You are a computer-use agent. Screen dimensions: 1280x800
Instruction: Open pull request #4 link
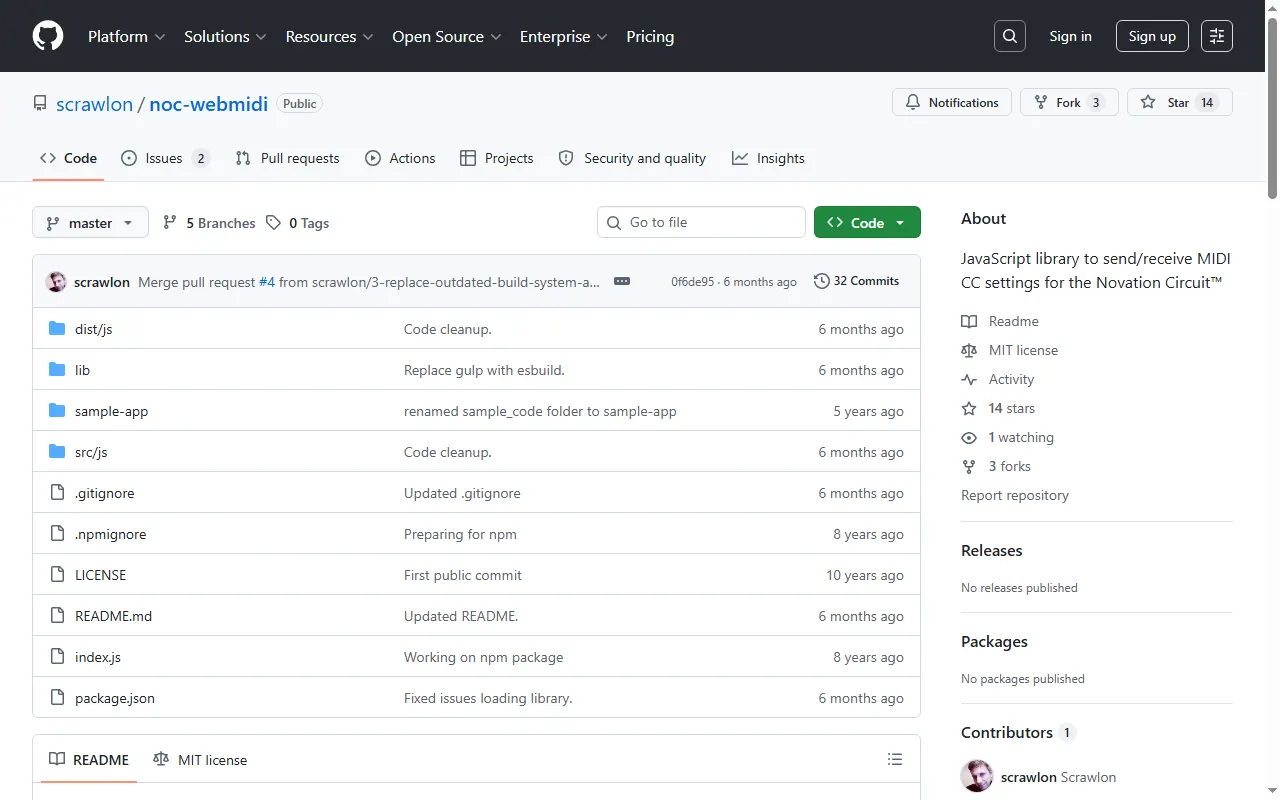(267, 282)
